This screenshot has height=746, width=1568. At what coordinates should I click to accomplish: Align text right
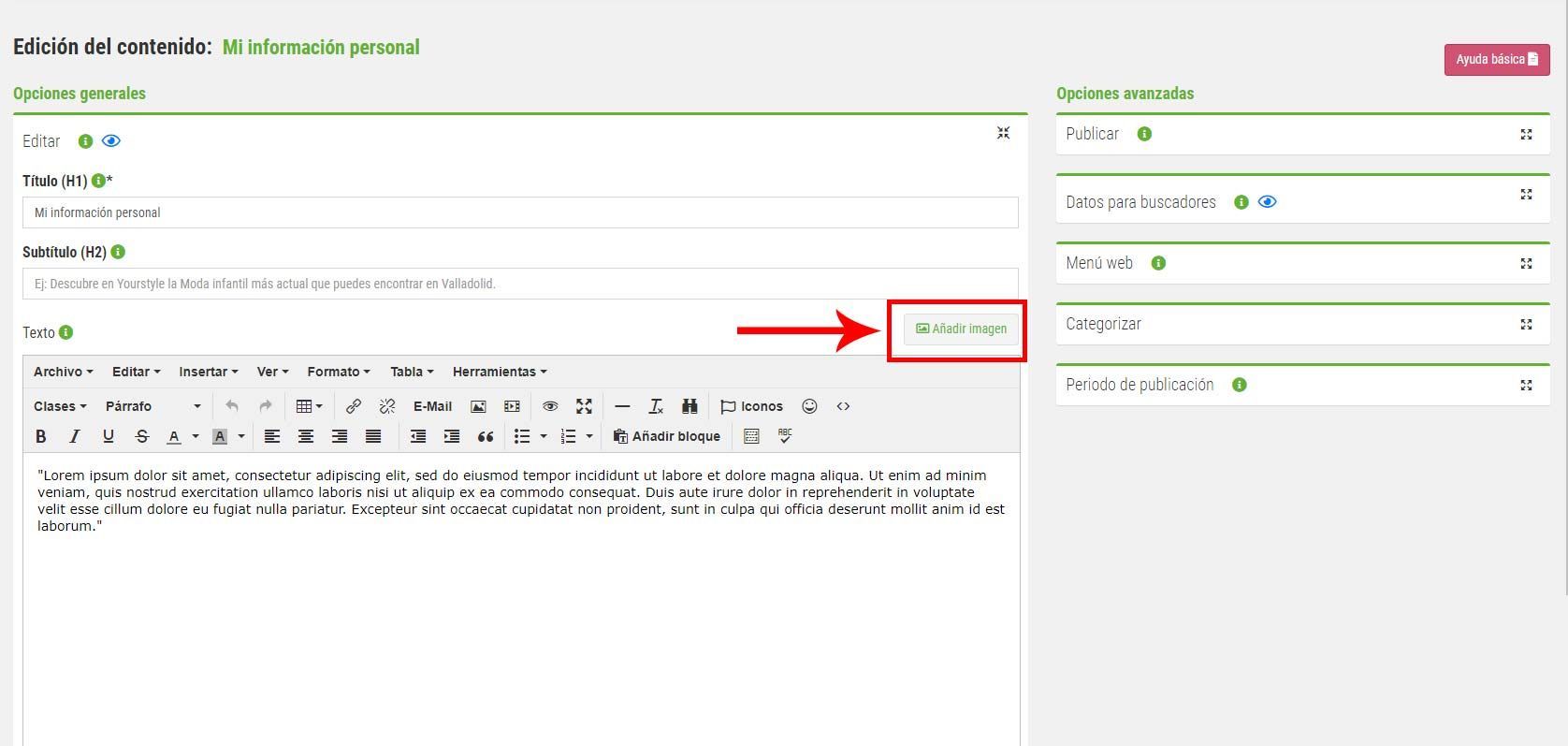click(340, 436)
